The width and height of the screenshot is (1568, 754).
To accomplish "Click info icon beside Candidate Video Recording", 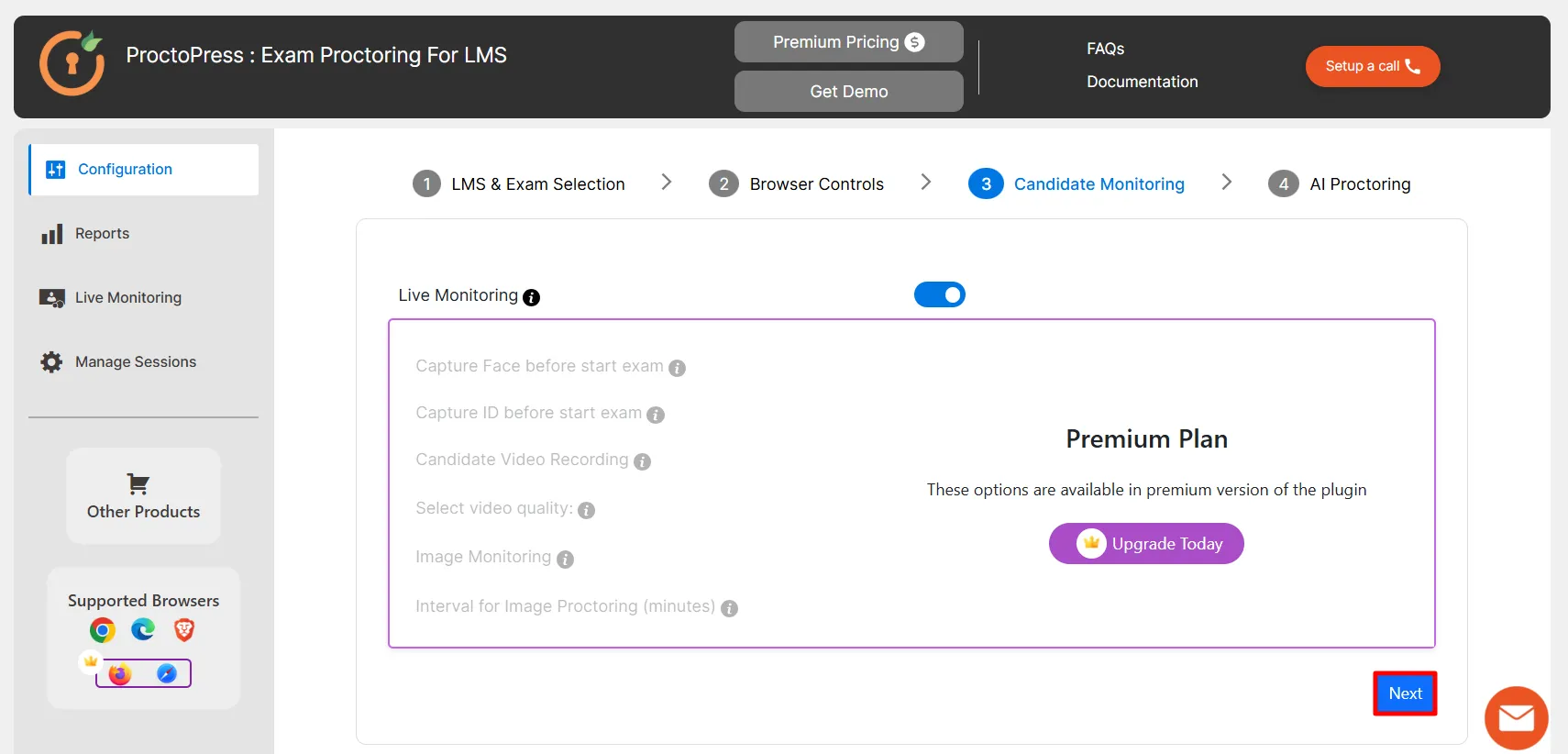I will click(642, 461).
